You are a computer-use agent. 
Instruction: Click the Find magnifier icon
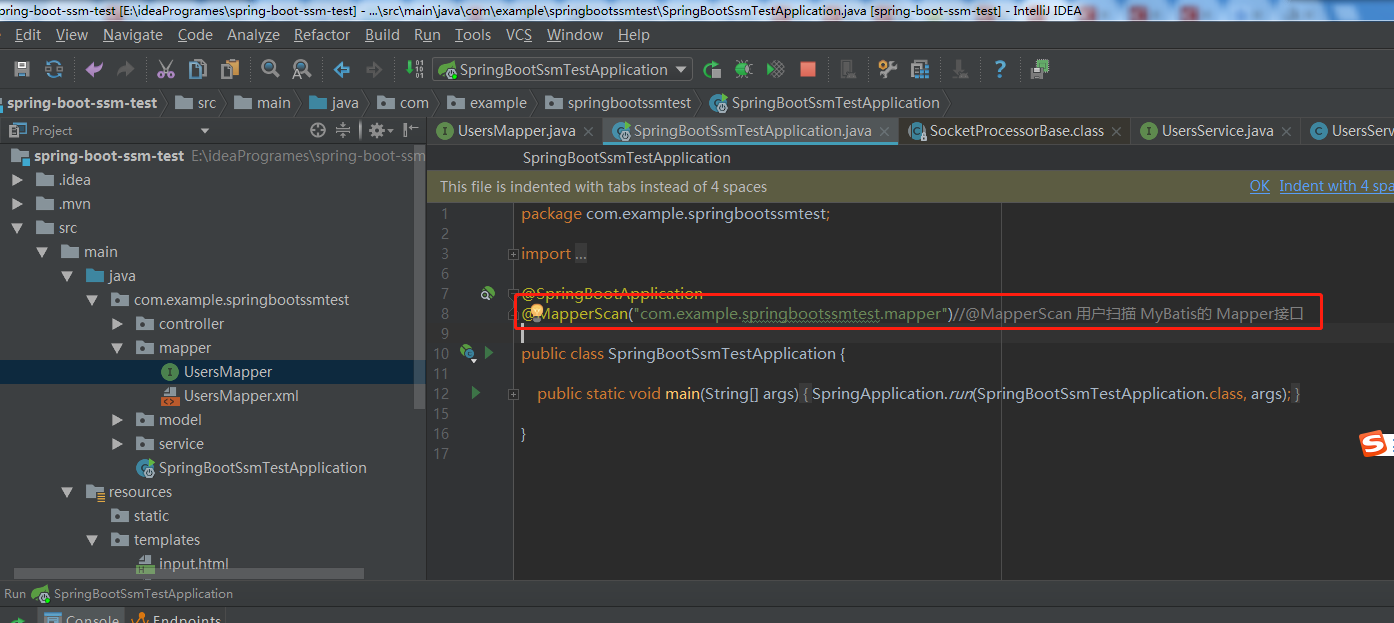(x=270, y=69)
